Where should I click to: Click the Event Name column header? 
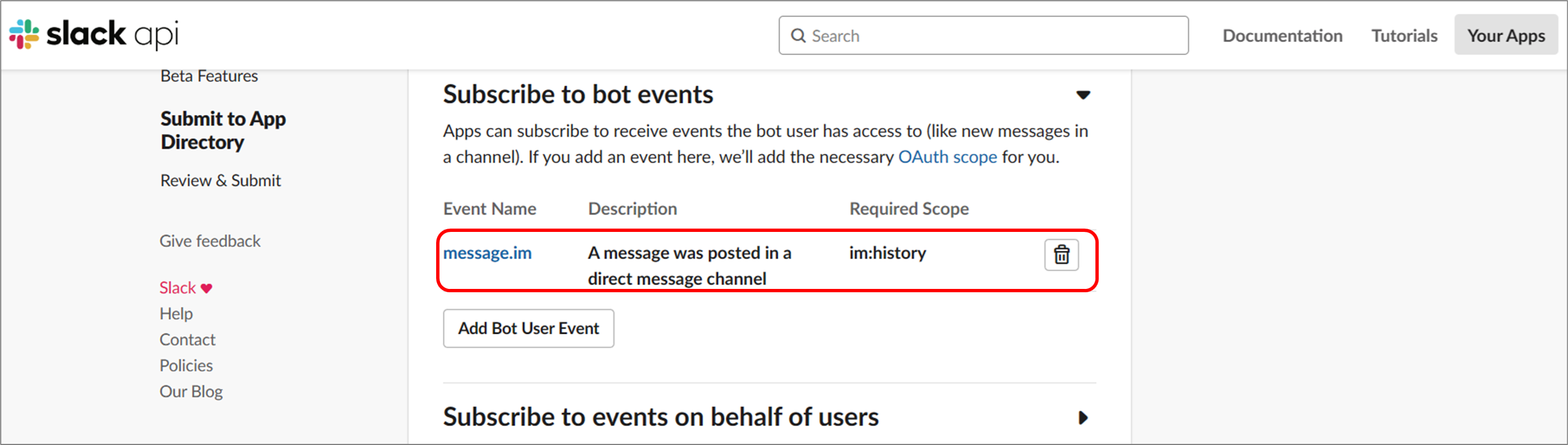(489, 209)
